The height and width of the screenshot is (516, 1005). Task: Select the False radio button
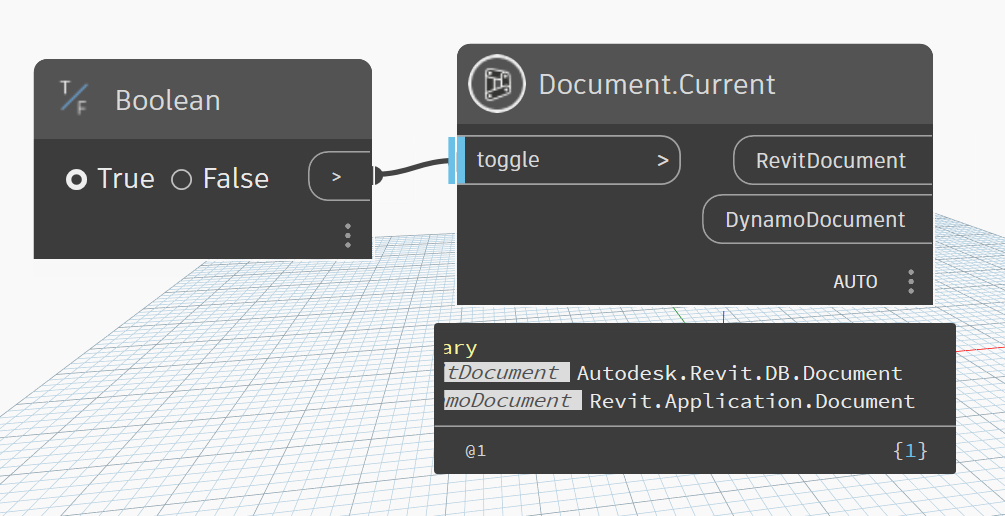tap(181, 179)
